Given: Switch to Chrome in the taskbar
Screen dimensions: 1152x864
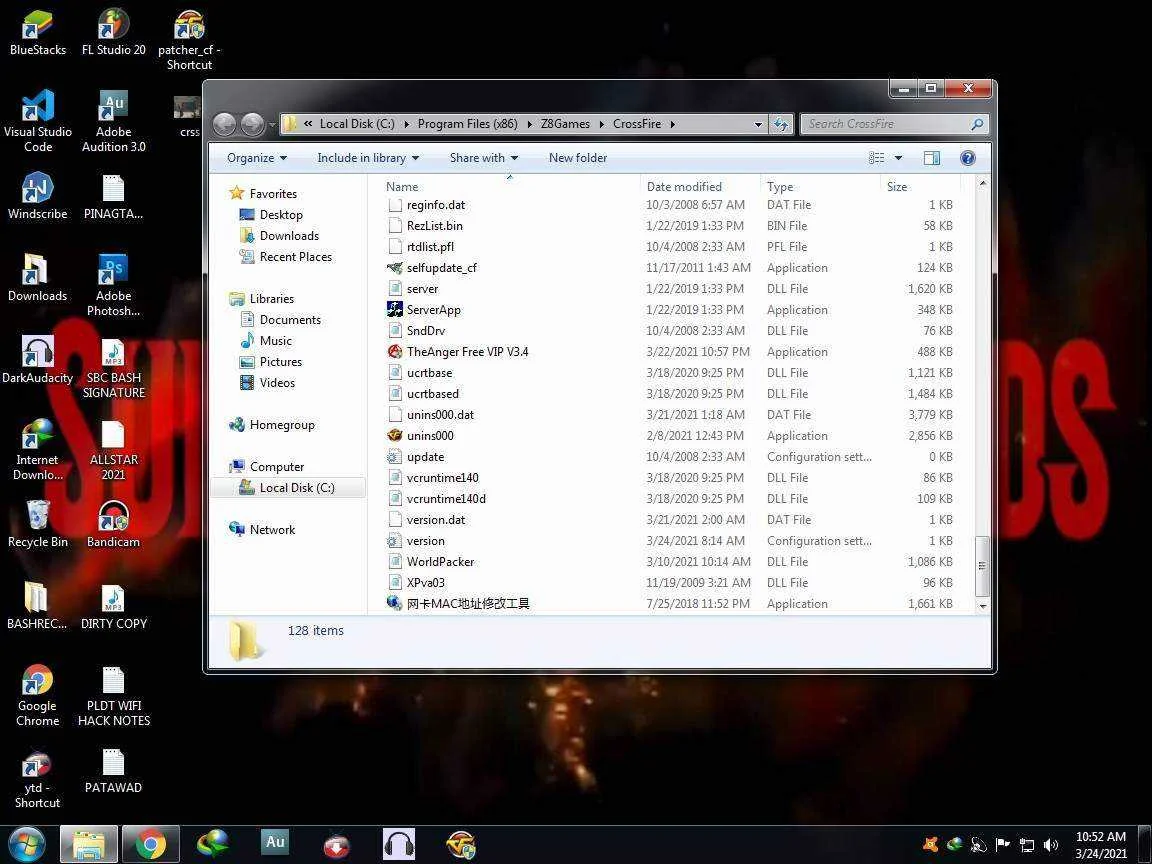Looking at the screenshot, I should 151,845.
